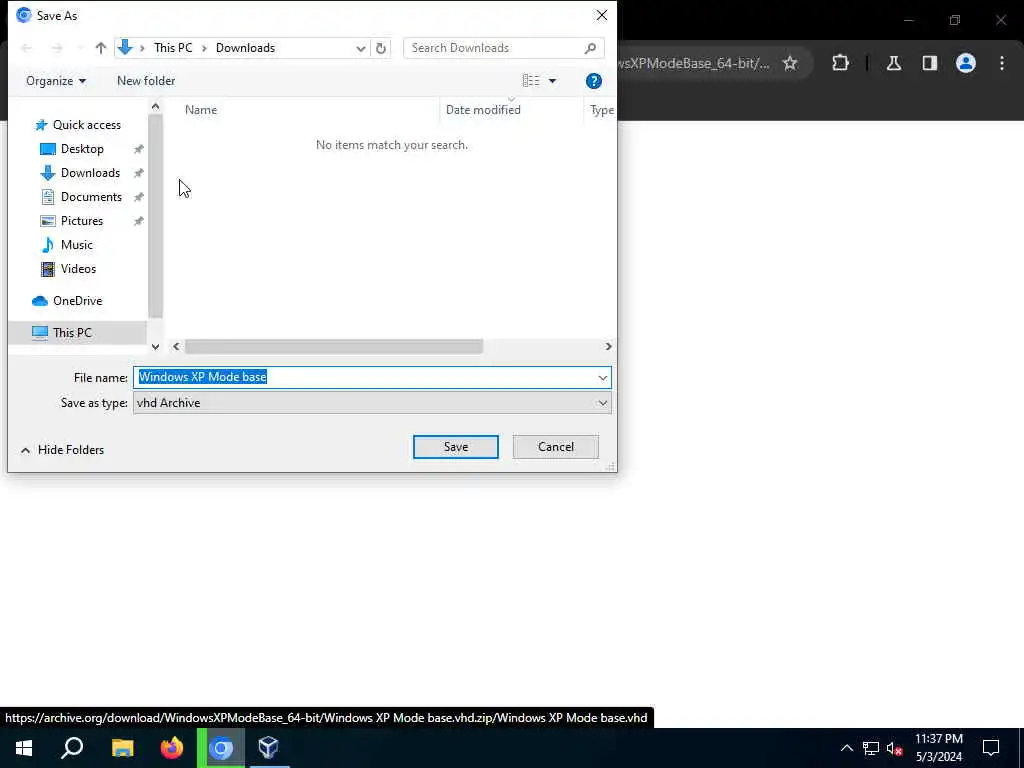Close the Save As dialog
The height and width of the screenshot is (768, 1024).
pos(601,15)
